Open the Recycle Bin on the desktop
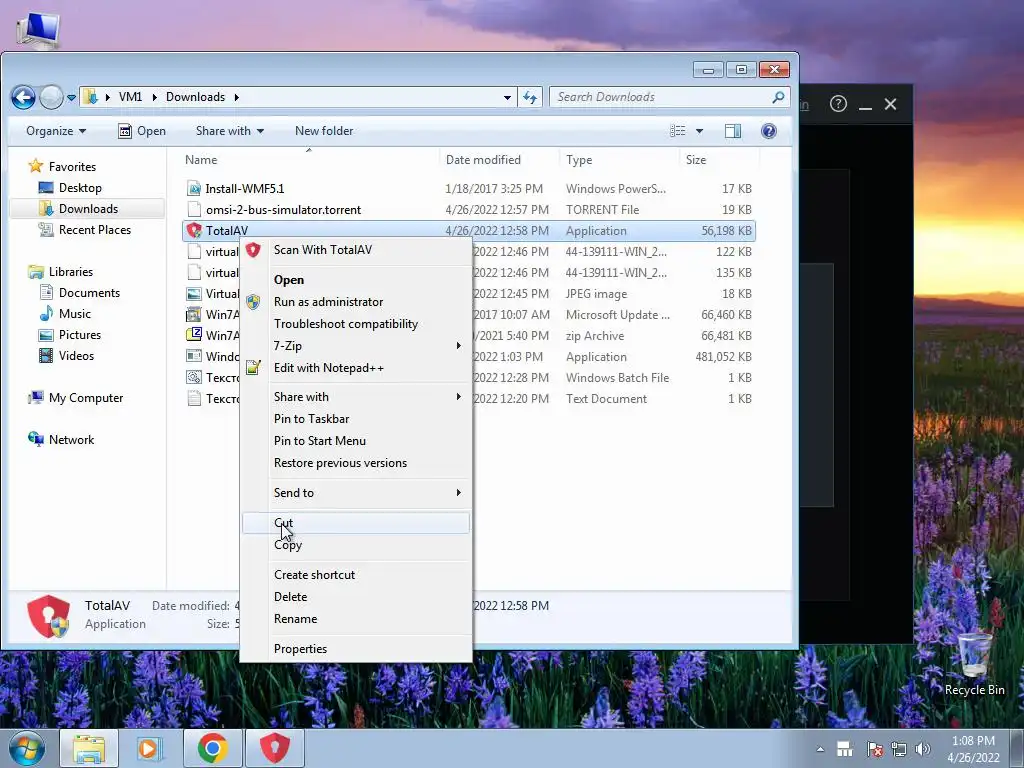Image resolution: width=1024 pixels, height=768 pixels. point(974,662)
